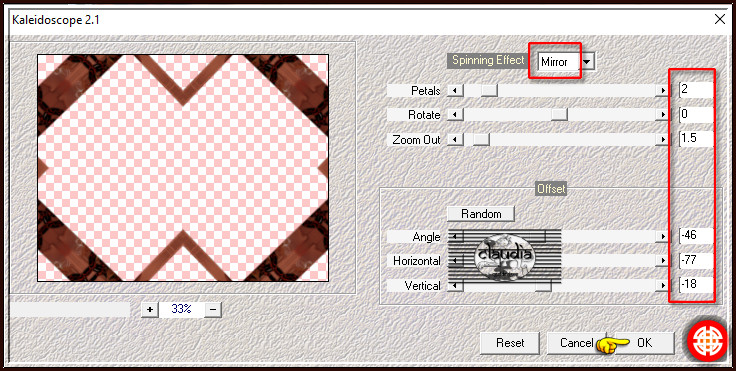Click the Vertical slider thumb

pos(543,285)
